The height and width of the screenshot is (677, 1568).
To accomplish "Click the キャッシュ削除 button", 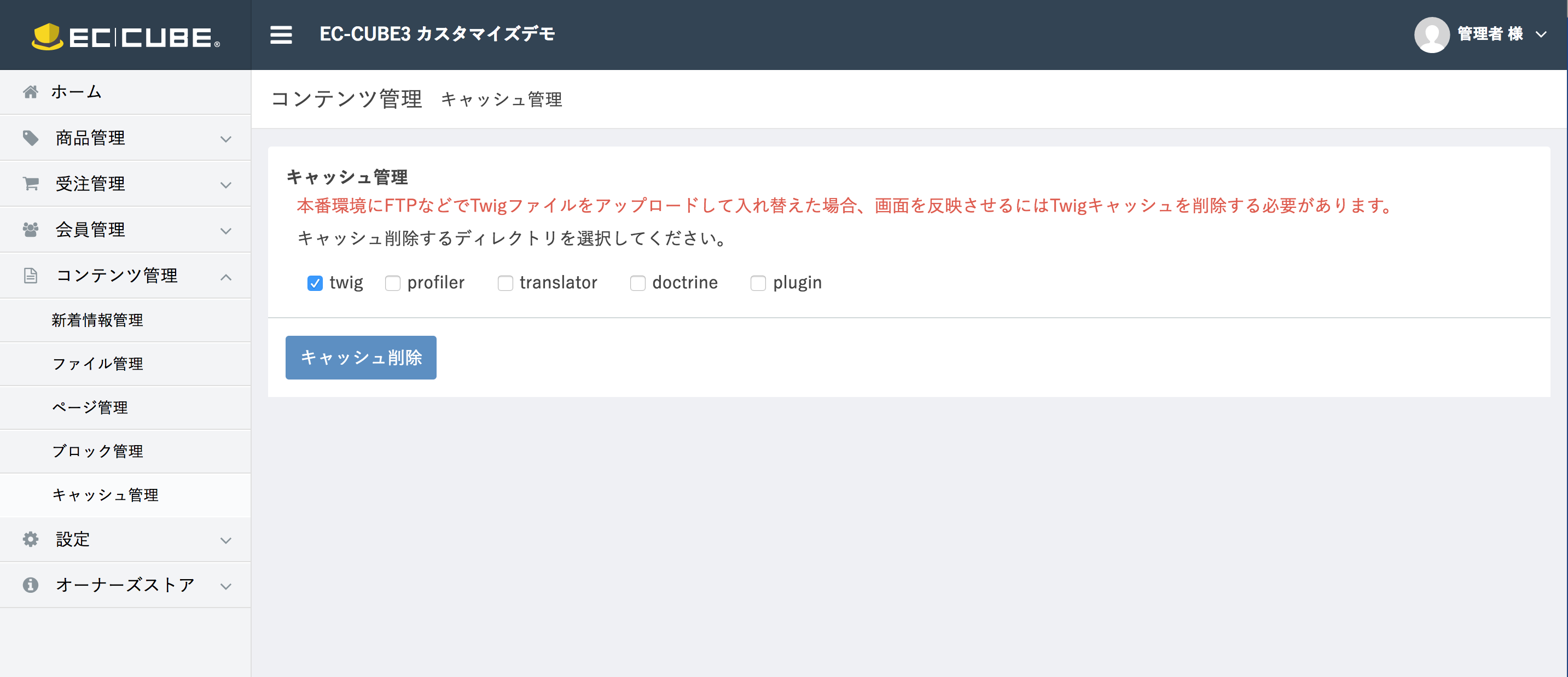I will 361,358.
